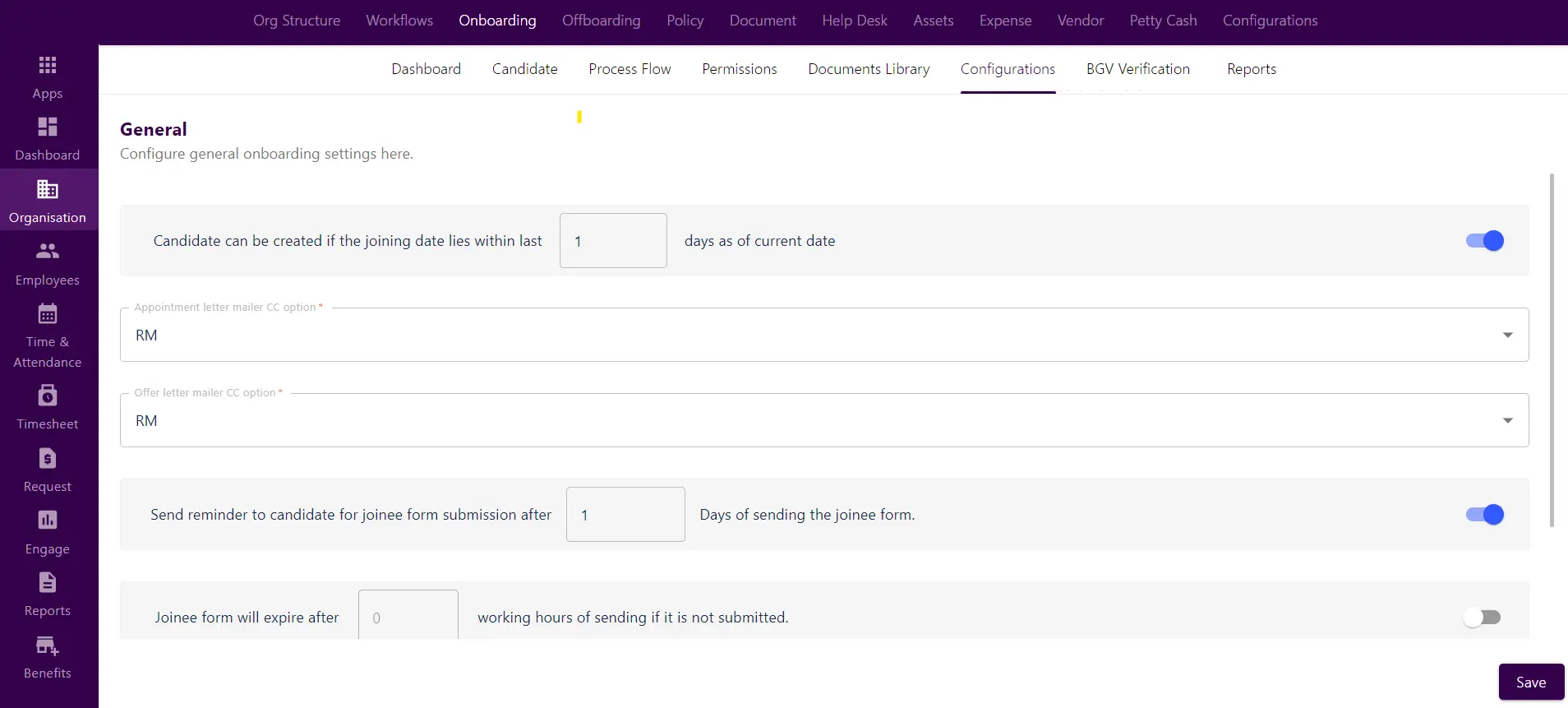Select the Organisation building icon

tap(48, 189)
